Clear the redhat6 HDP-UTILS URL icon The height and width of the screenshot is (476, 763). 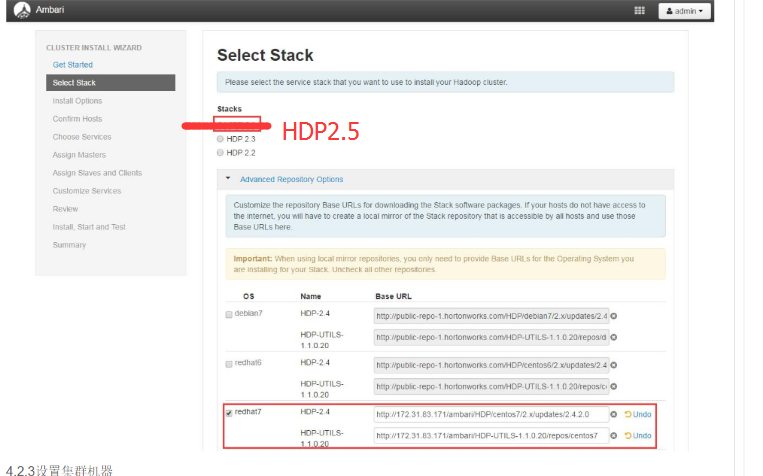coord(613,387)
